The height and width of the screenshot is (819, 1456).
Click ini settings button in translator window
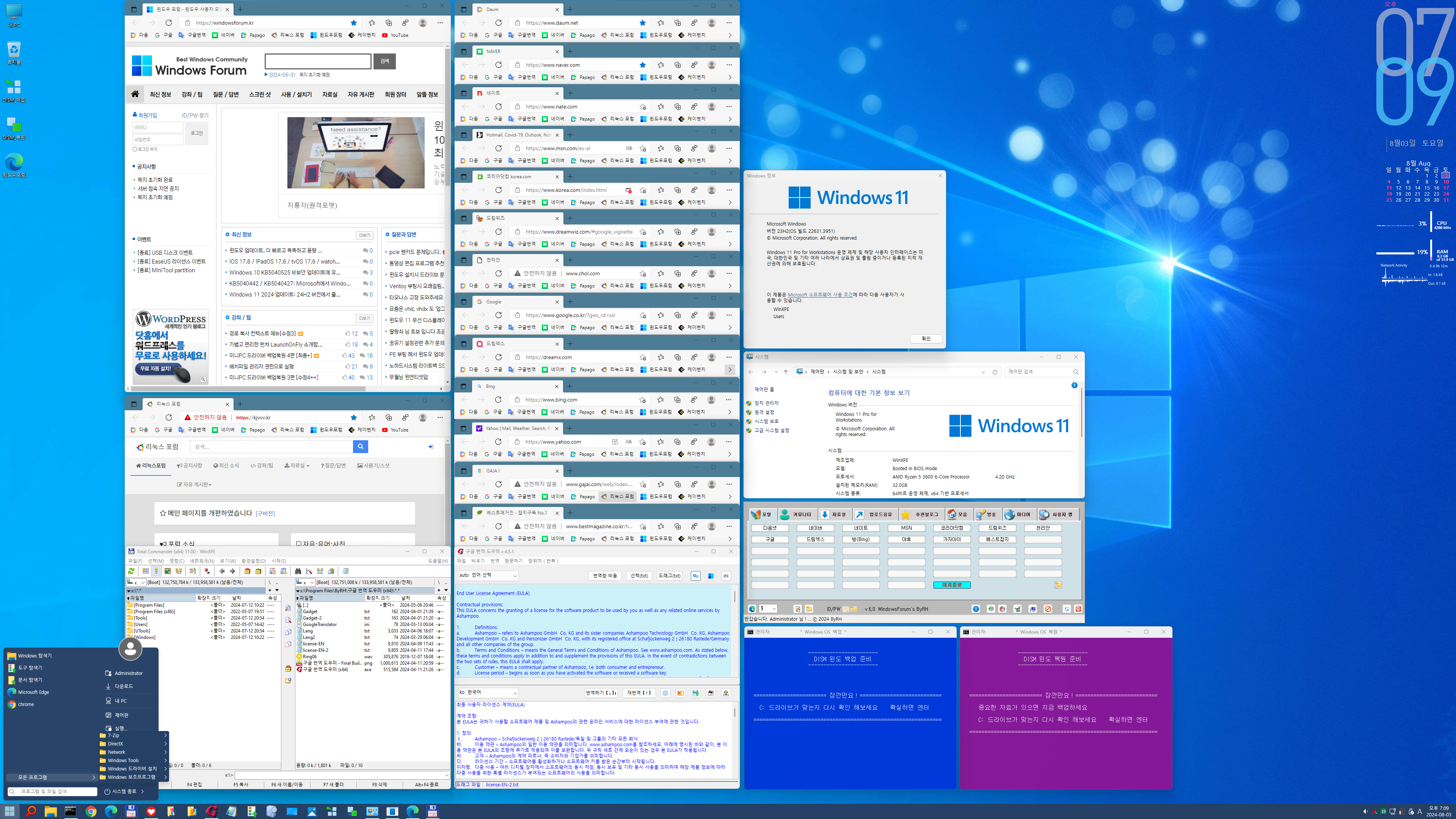pyautogui.click(x=726, y=576)
